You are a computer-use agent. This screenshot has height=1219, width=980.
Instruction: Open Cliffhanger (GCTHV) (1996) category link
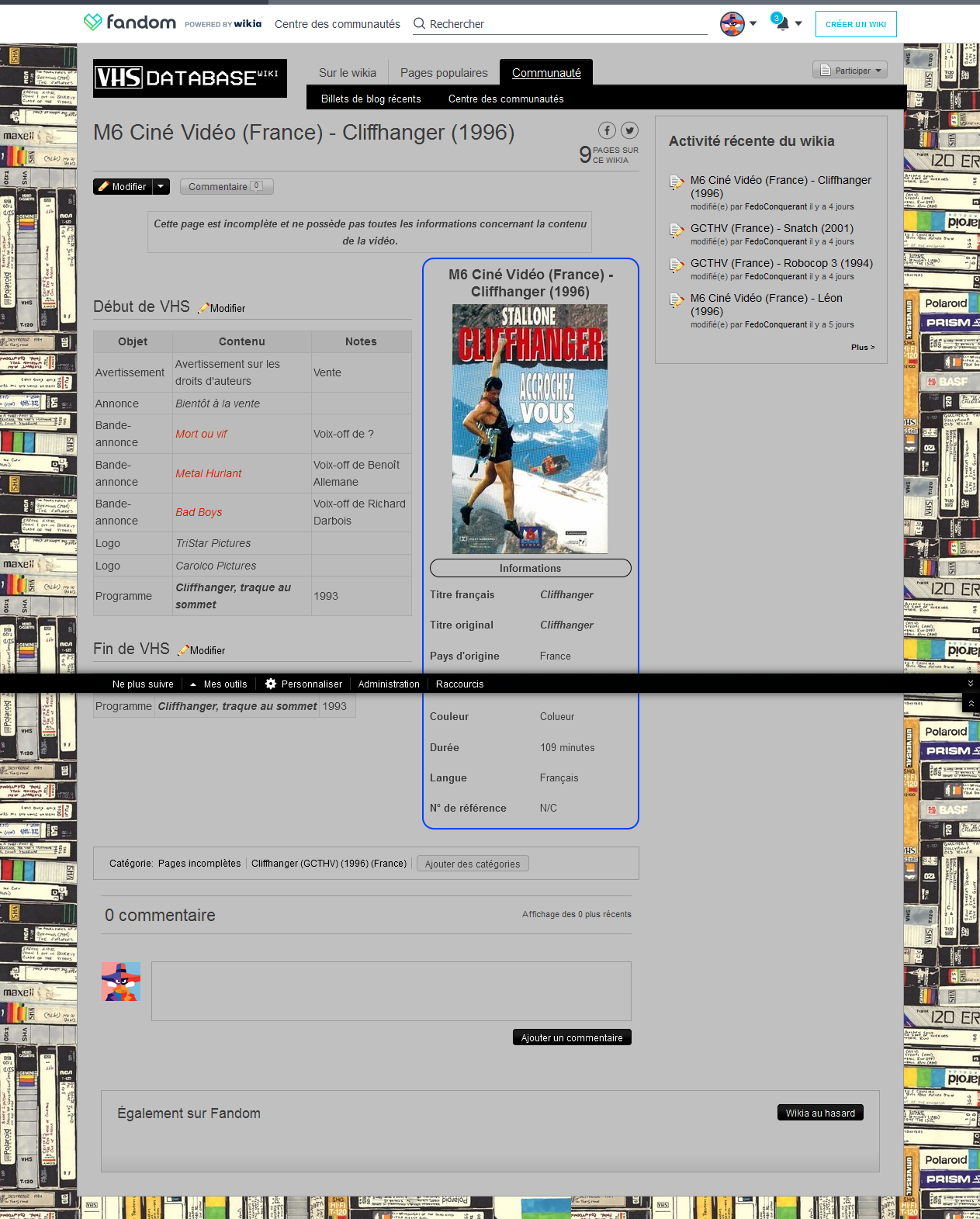tap(329, 864)
